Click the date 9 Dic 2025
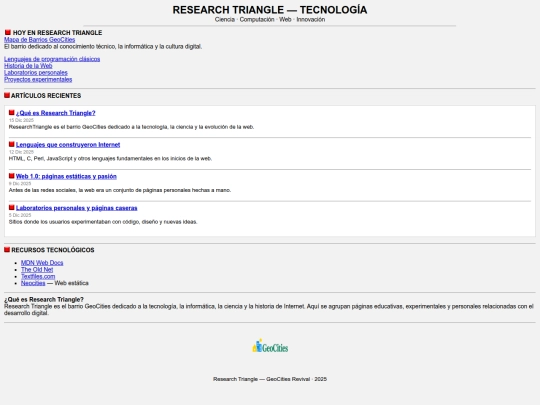 pos(20,184)
